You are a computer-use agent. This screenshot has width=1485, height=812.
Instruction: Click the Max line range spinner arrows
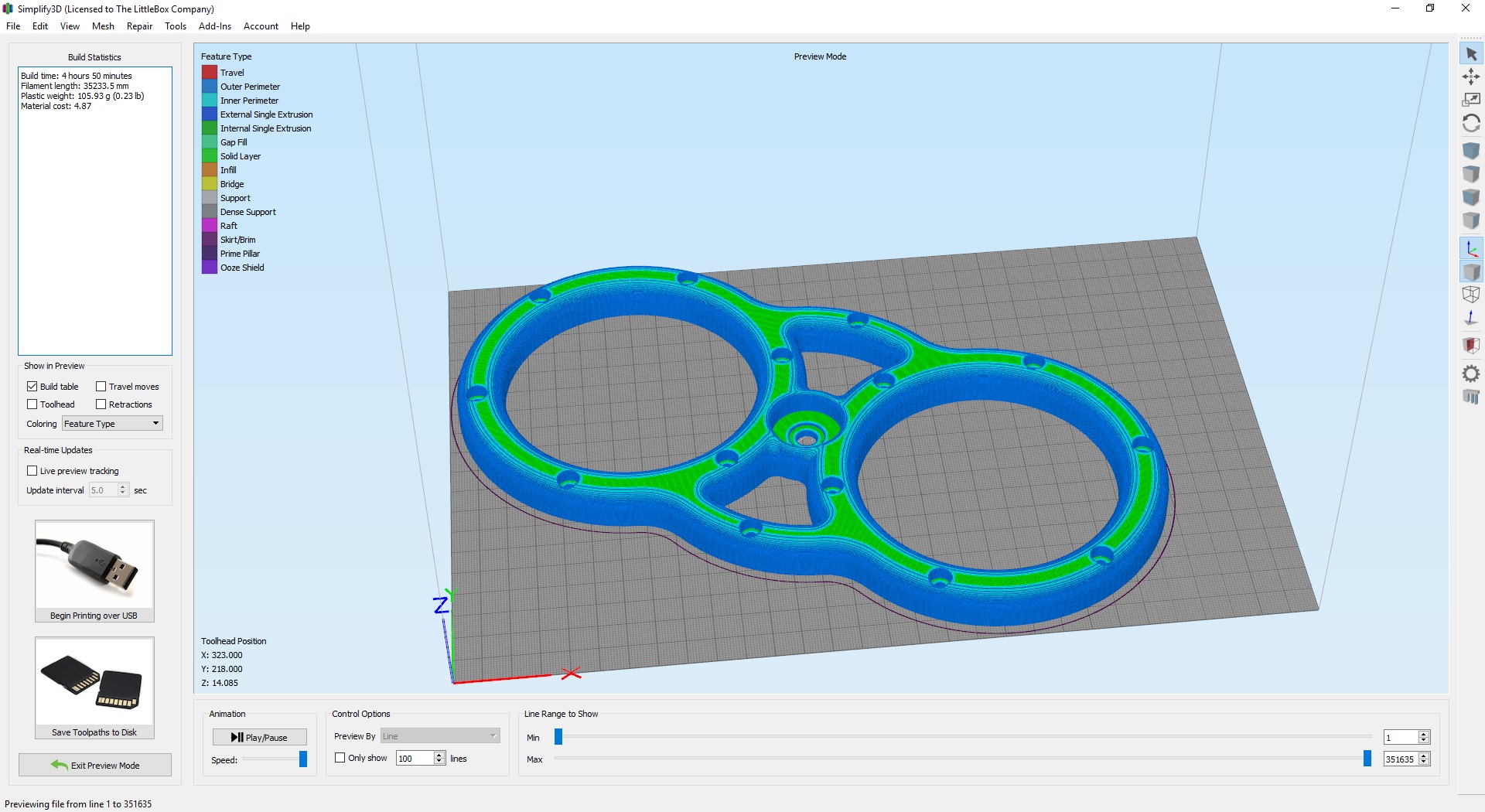click(1424, 759)
